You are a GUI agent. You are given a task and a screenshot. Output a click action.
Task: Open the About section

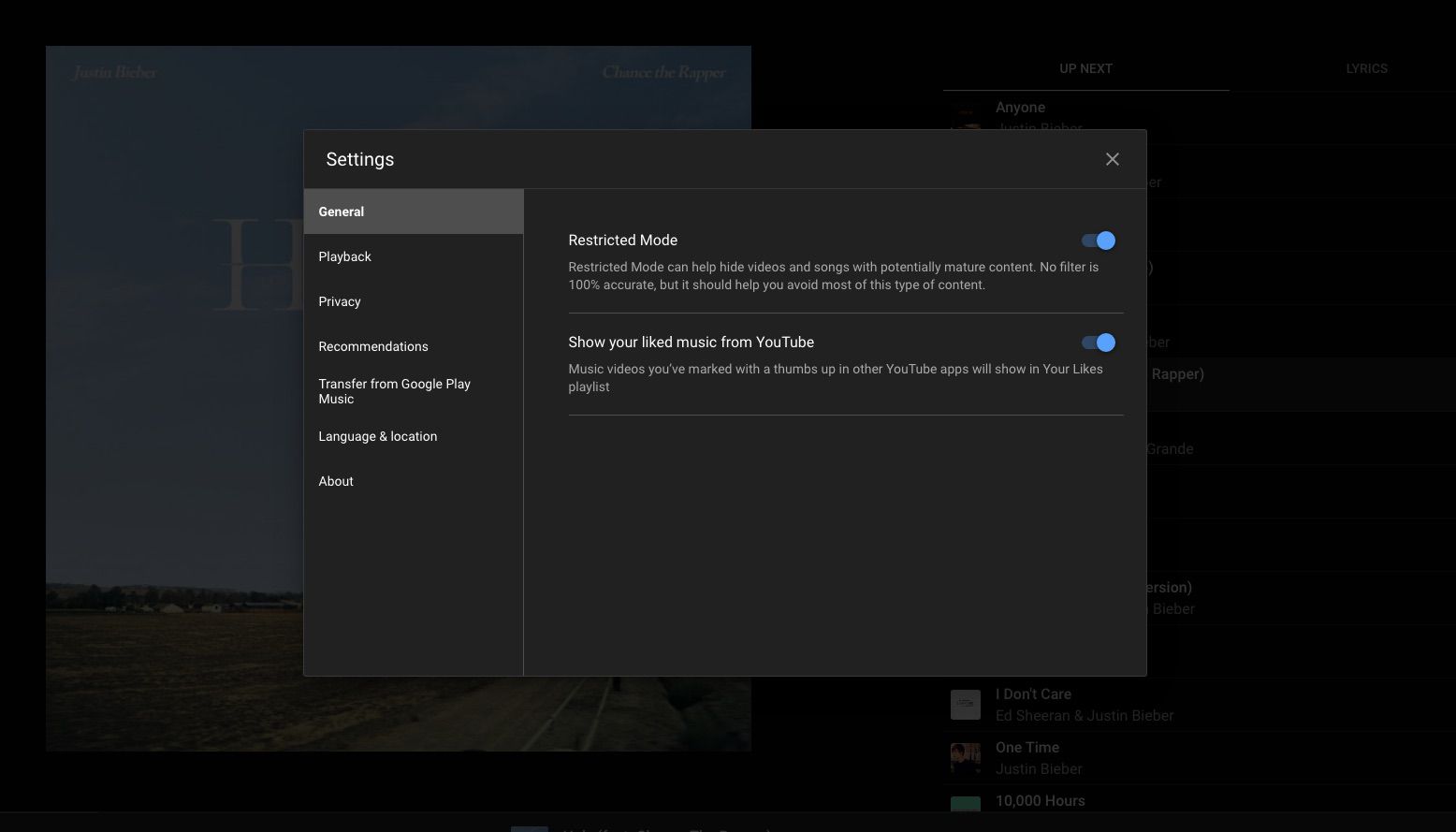[413, 481]
